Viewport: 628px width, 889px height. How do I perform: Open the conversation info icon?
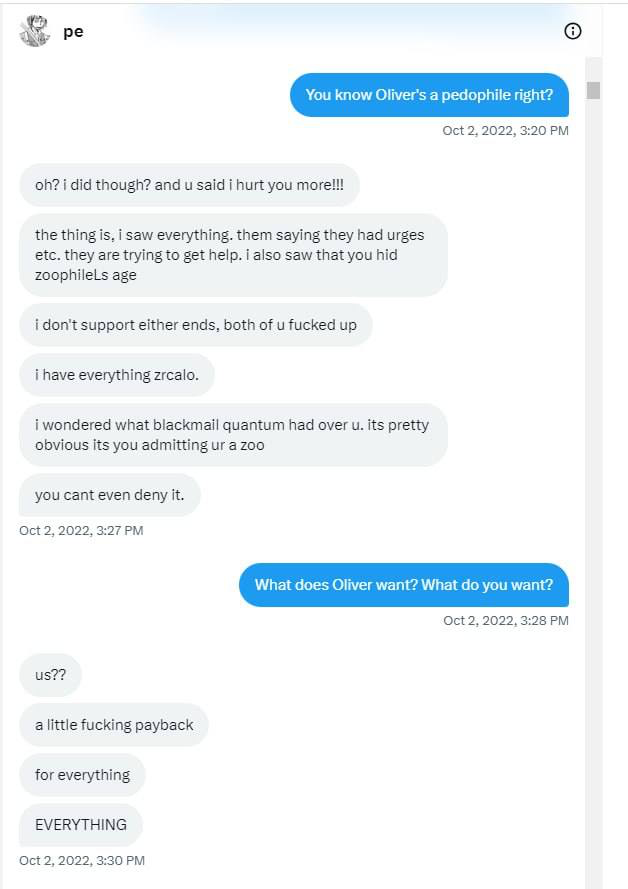click(573, 31)
